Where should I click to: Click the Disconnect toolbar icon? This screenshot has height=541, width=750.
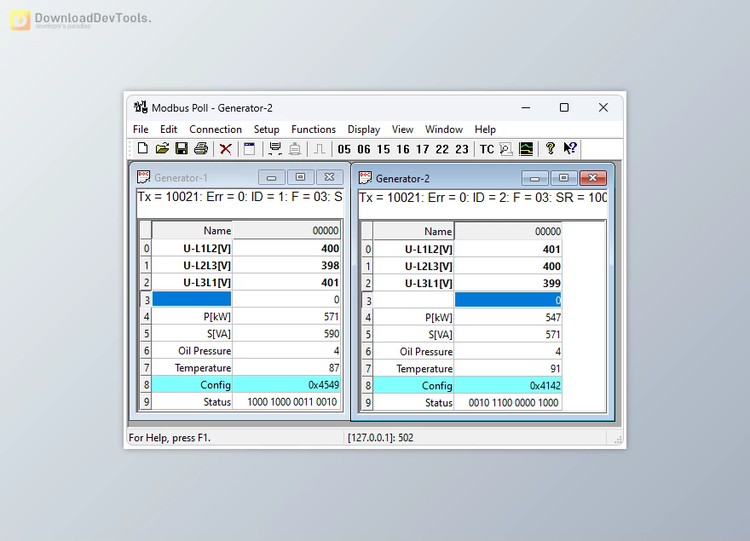(x=295, y=149)
